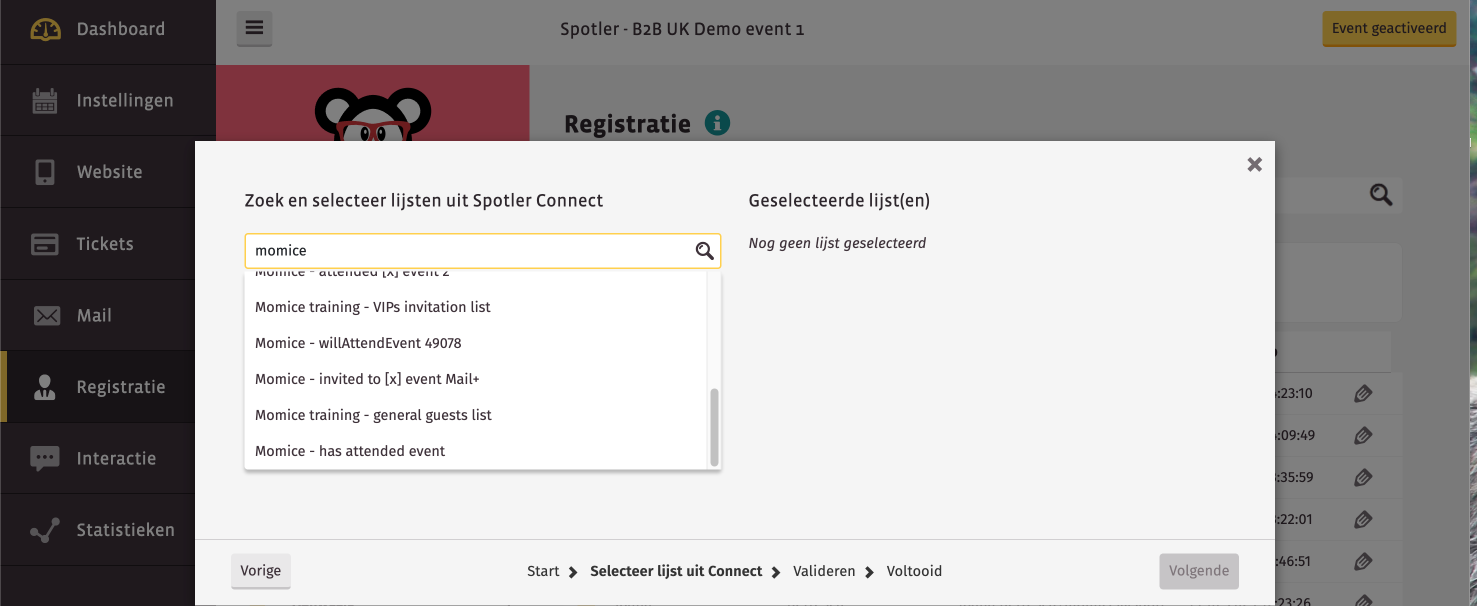Close the dialog with the X button
Viewport: 1477px width, 606px height.
coord(1254,165)
